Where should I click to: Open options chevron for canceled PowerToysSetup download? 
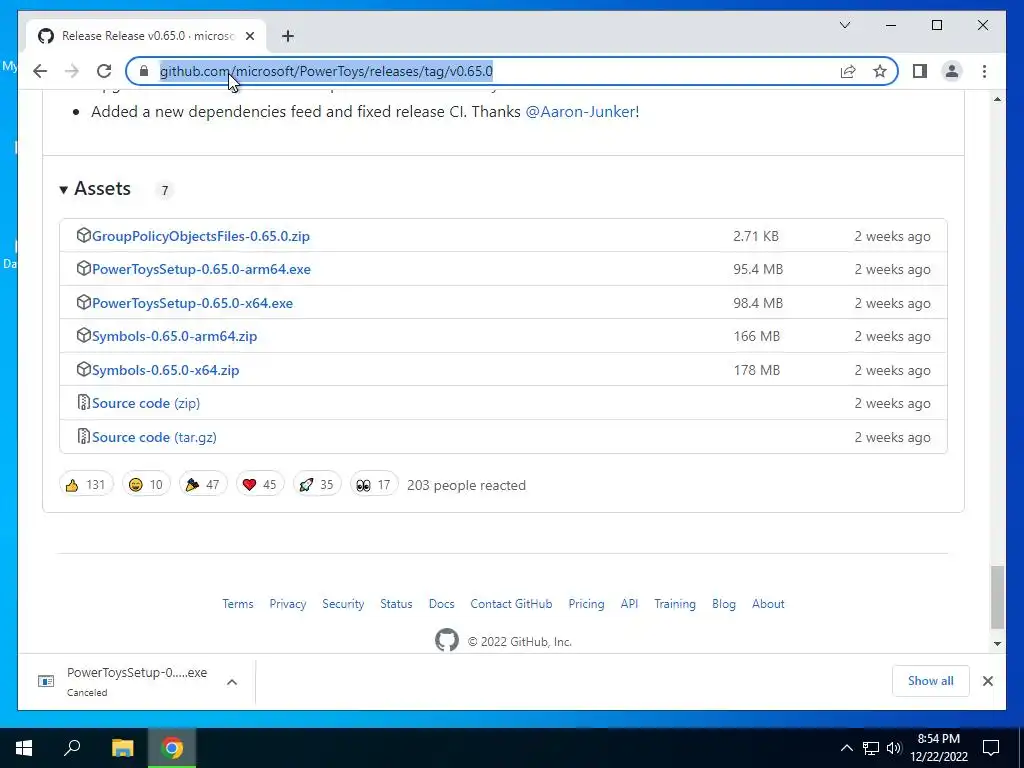(x=232, y=682)
